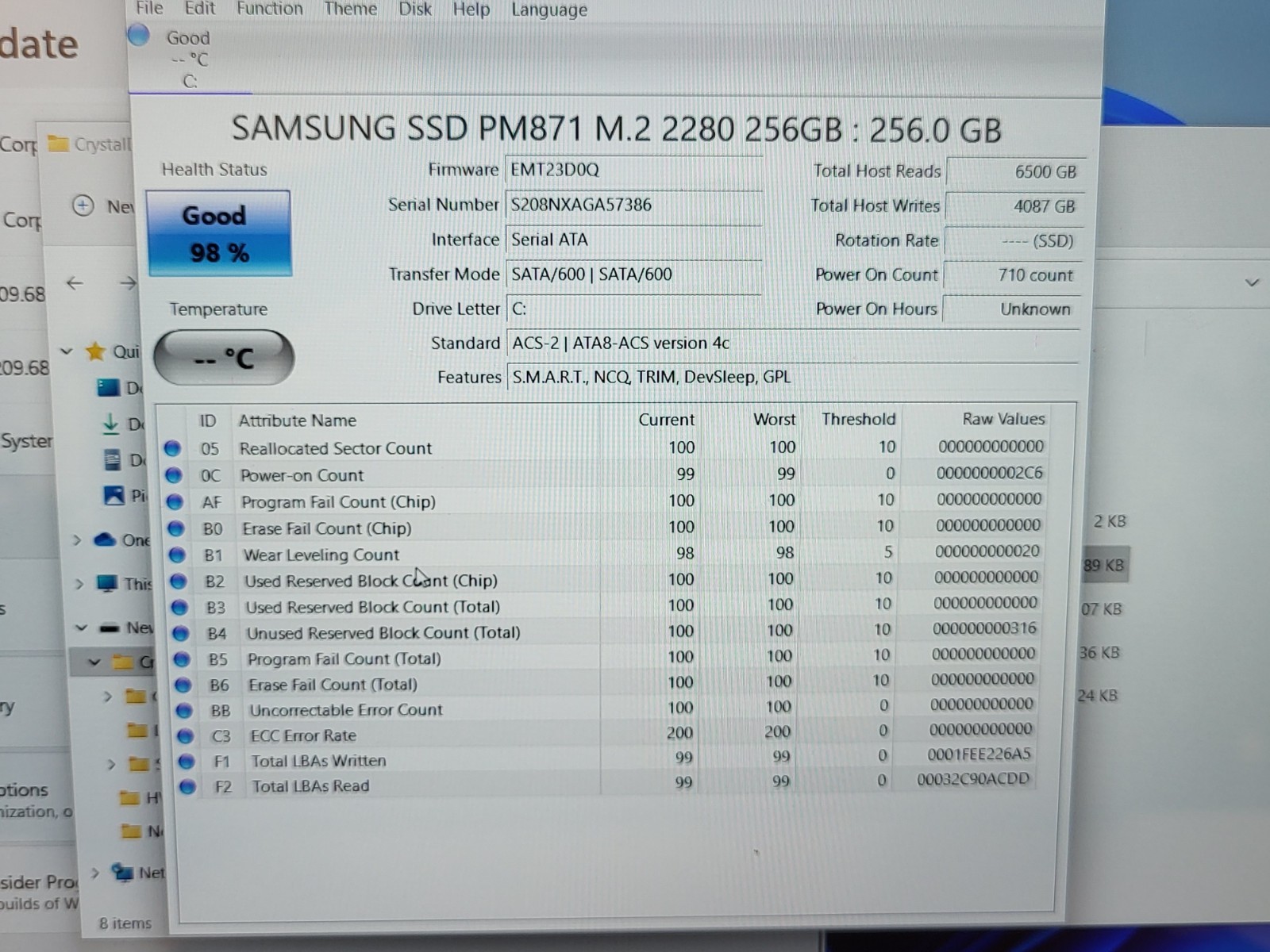Image resolution: width=1270 pixels, height=952 pixels.
Task: Click Total Host Writes value 4087 GB
Action: tap(1014, 206)
